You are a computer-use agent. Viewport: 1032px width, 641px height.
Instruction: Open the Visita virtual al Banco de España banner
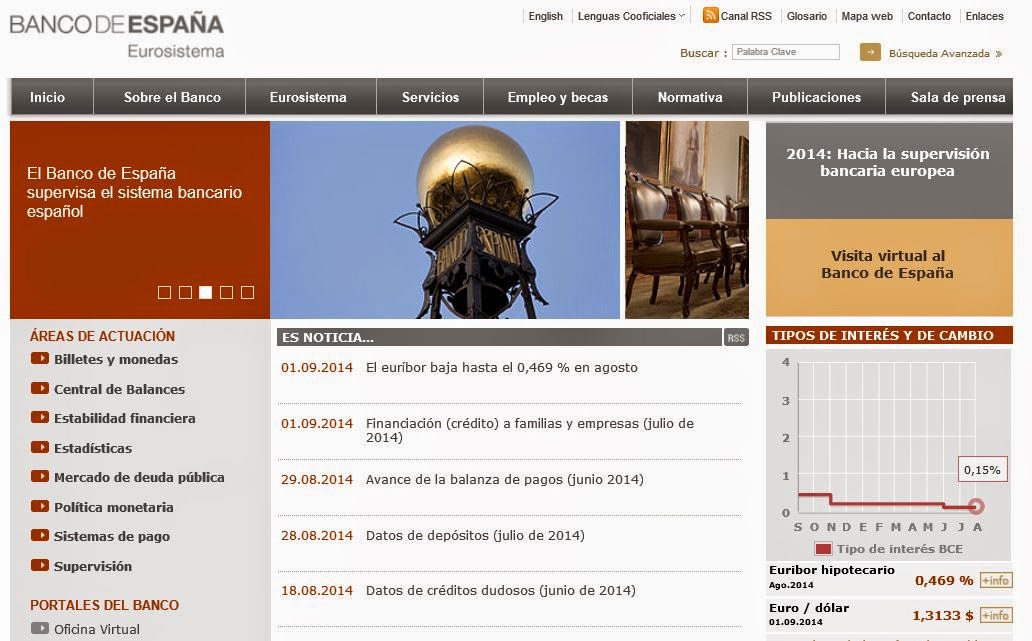click(889, 267)
